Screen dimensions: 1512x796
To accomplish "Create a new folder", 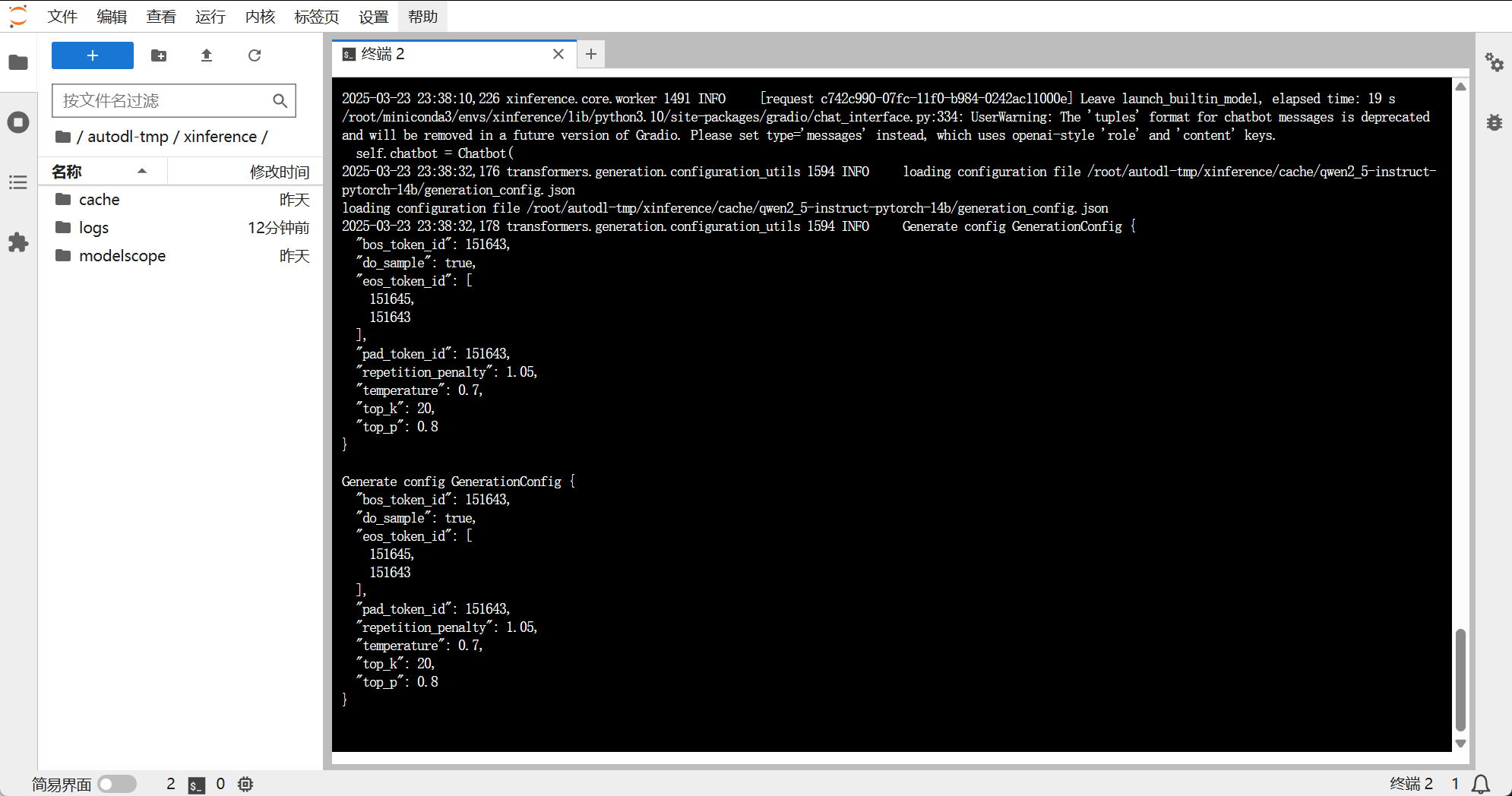I will point(159,55).
